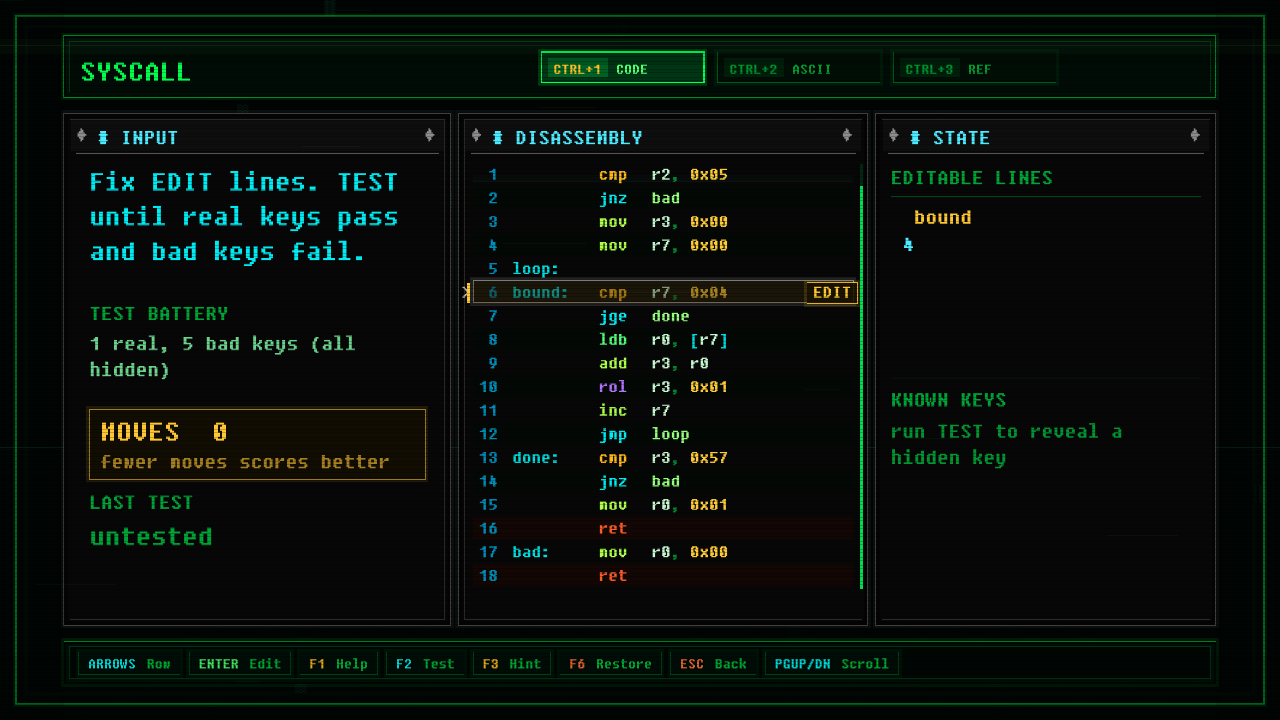Click the TEST BATTERY heading
The width and height of the screenshot is (1280, 720).
[x=159, y=314]
